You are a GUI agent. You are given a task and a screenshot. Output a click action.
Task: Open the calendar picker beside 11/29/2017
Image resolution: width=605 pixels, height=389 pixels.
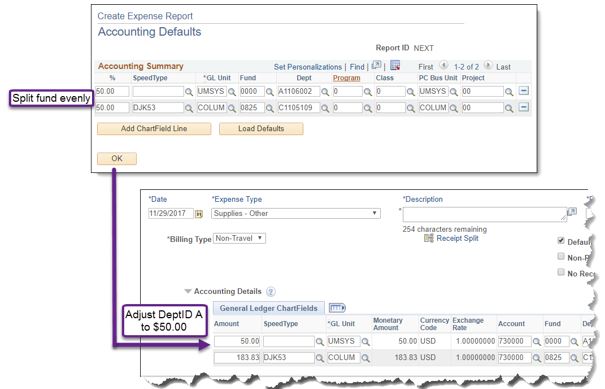[199, 214]
